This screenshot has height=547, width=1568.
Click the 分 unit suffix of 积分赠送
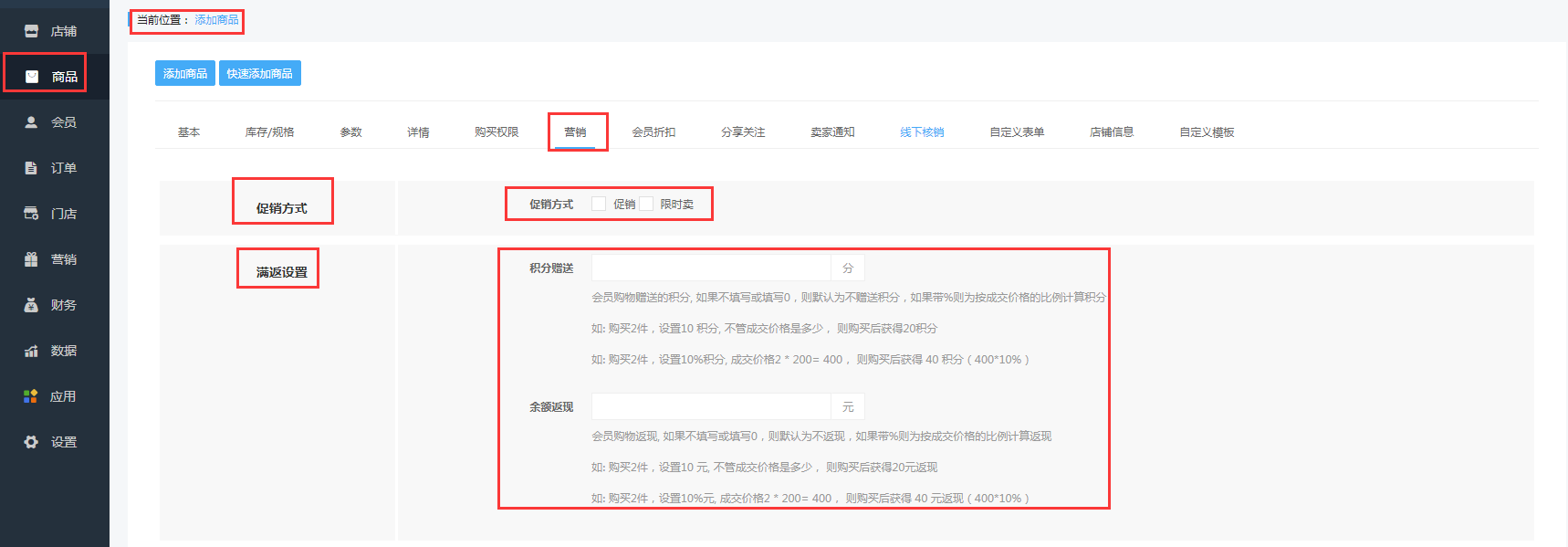click(x=848, y=268)
